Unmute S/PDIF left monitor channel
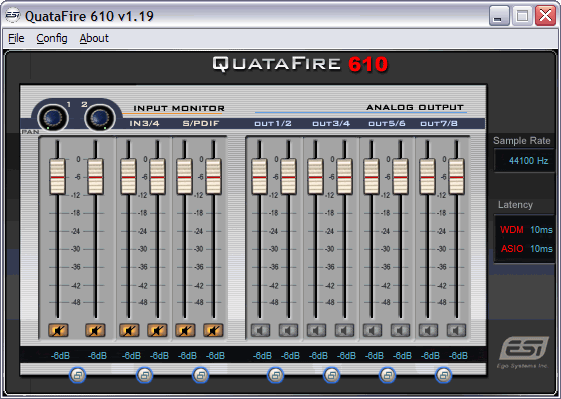Image resolution: width=561 pixels, height=399 pixels. click(x=185, y=330)
